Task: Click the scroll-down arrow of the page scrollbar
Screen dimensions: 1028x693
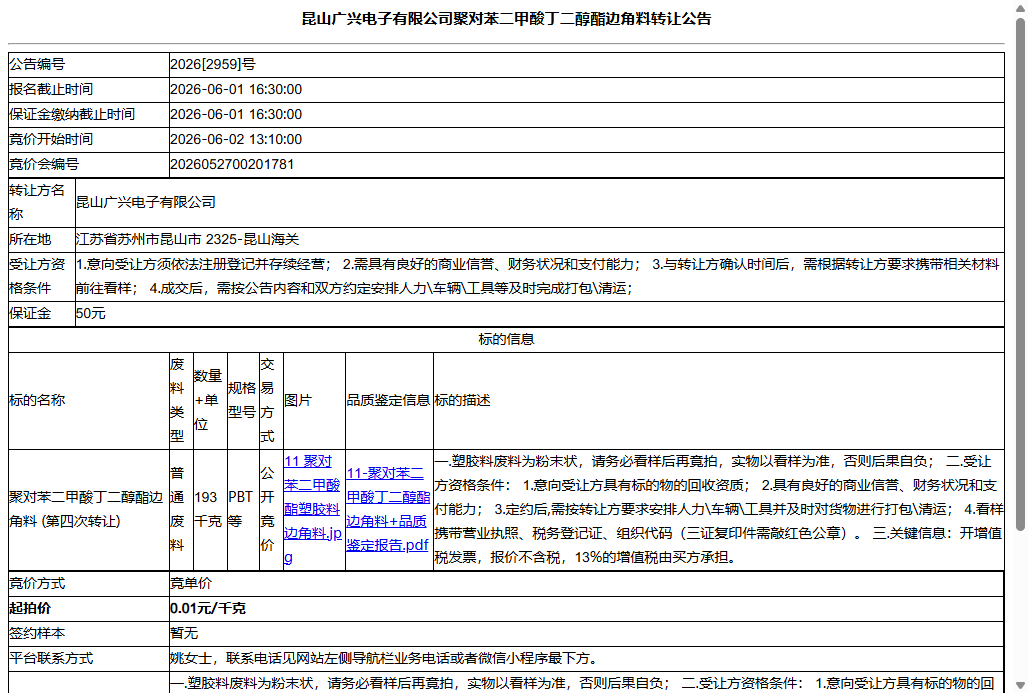Action: pyautogui.click(x=1021, y=685)
